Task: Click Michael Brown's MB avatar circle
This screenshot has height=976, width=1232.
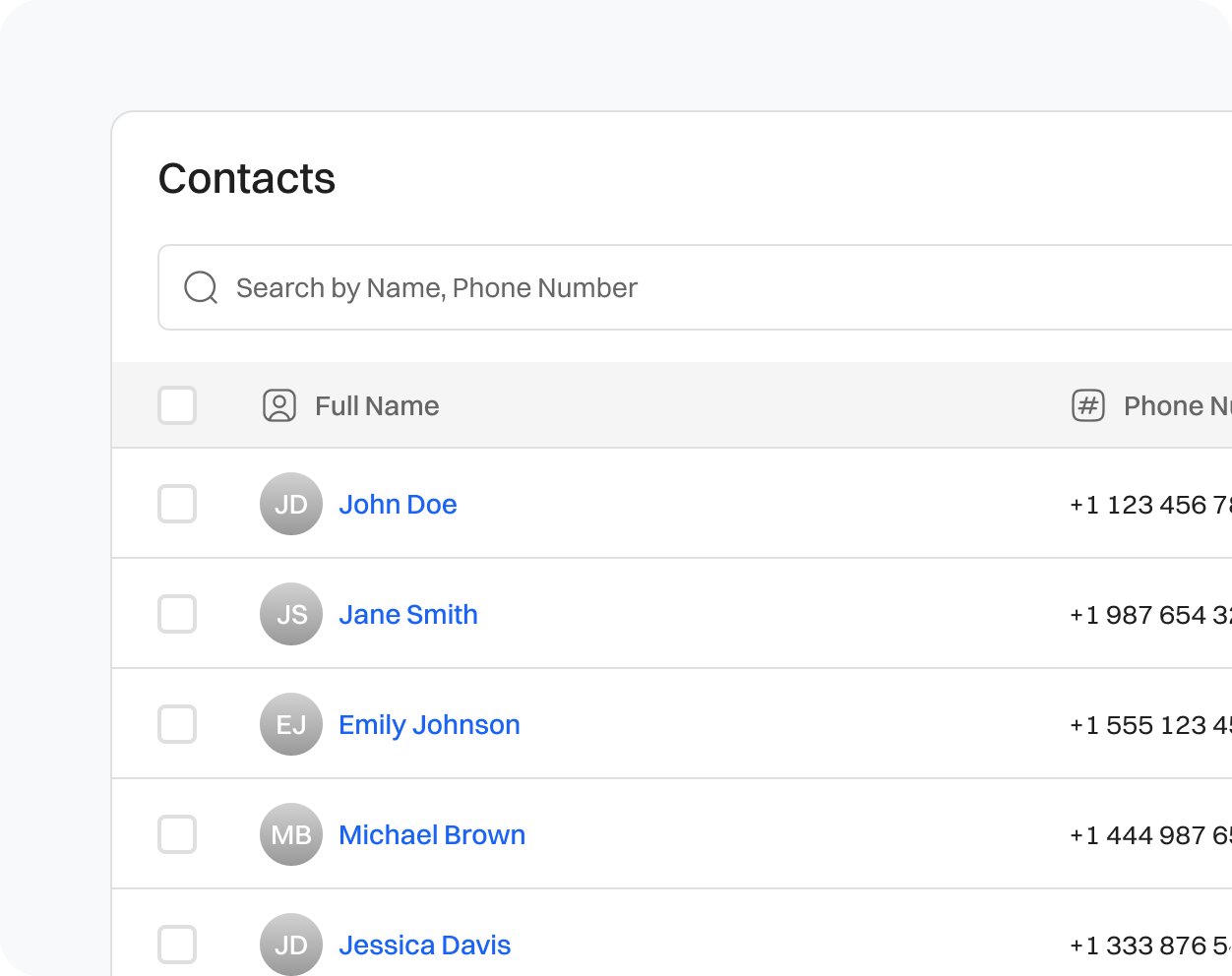Action: pos(290,834)
